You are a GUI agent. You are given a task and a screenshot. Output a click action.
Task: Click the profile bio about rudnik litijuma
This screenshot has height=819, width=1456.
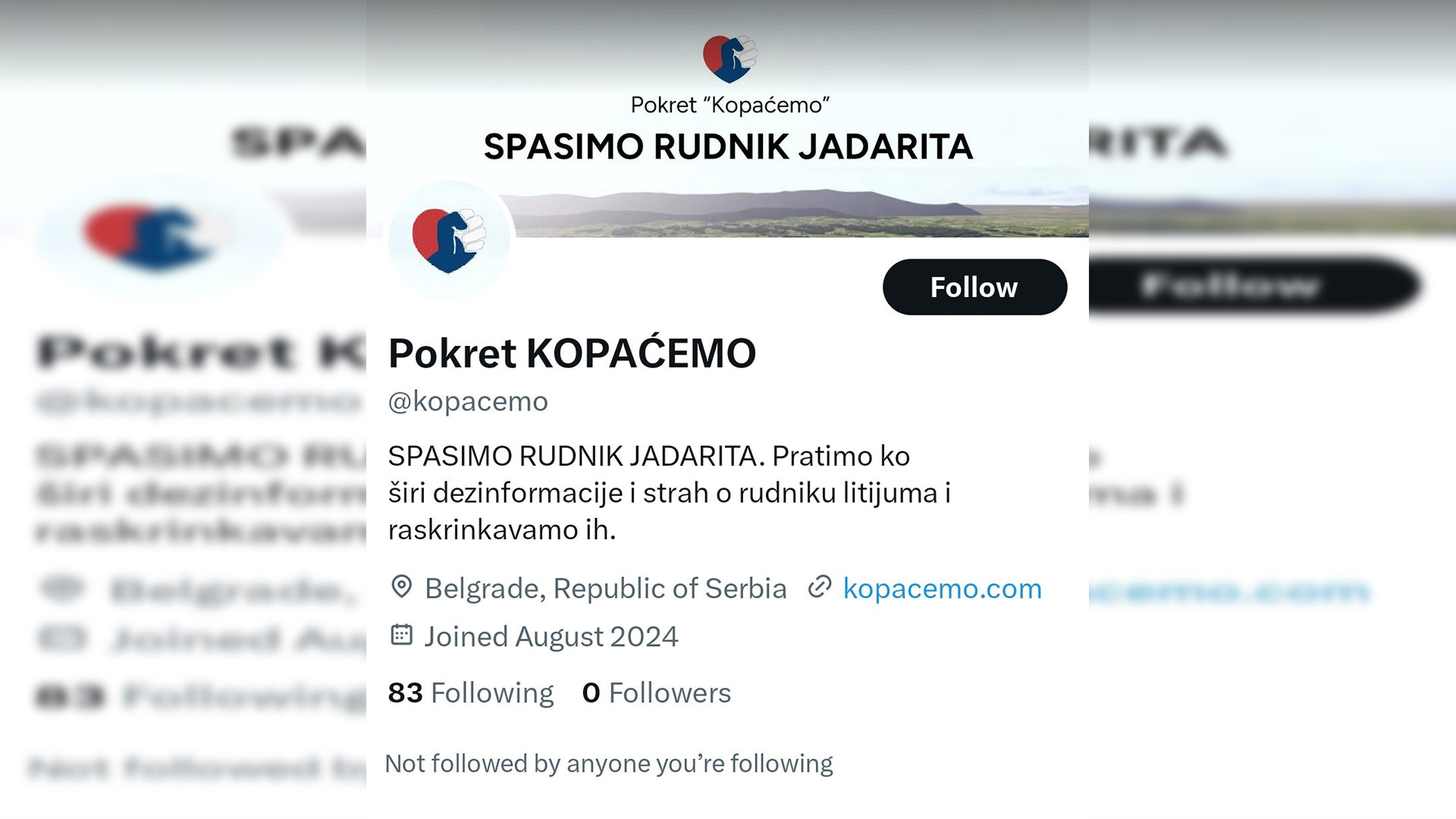667,493
